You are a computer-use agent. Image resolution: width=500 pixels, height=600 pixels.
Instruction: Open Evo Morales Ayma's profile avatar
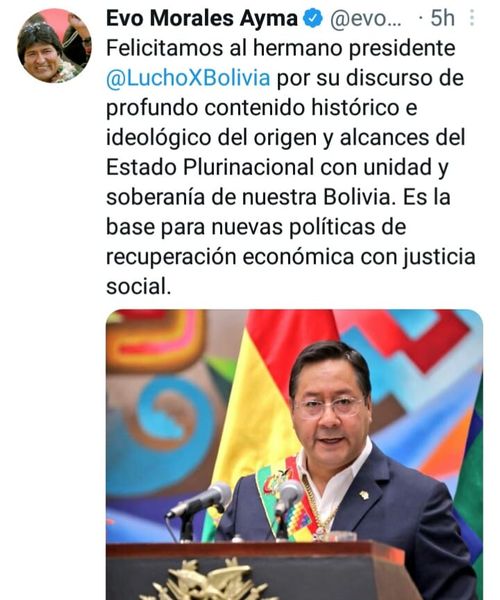click(x=54, y=46)
